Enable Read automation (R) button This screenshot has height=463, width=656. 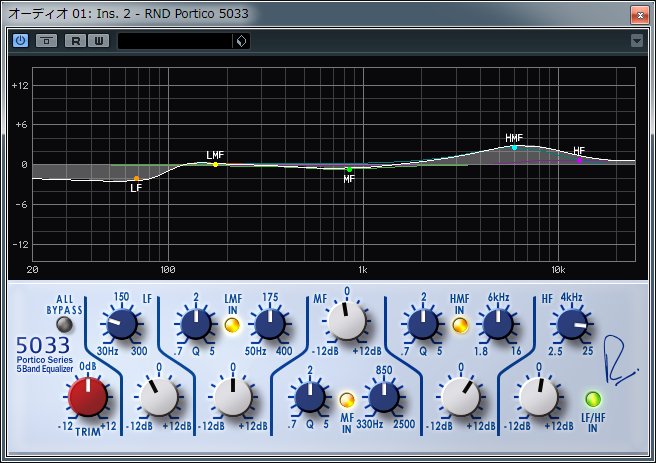pyautogui.click(x=75, y=41)
